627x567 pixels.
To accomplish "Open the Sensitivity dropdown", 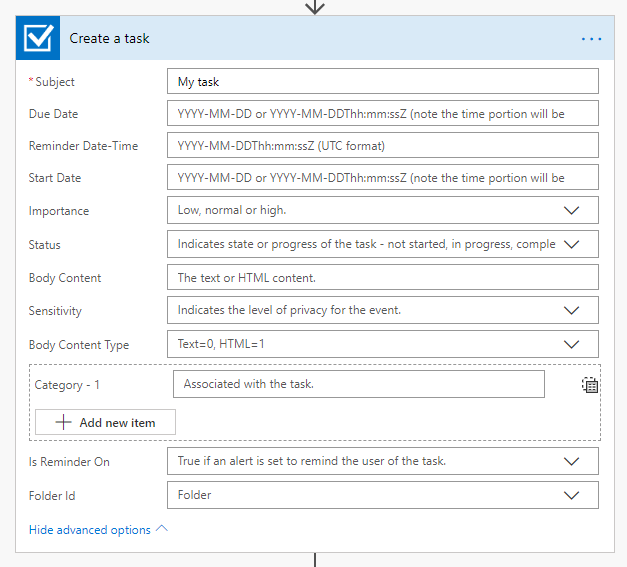I will pos(383,310).
